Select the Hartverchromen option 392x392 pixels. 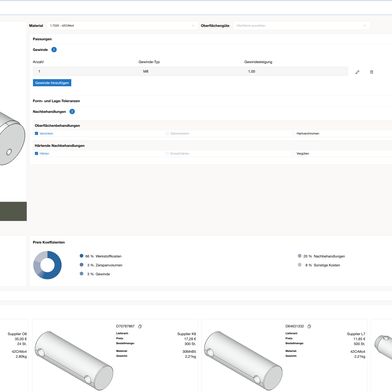pos(308,133)
